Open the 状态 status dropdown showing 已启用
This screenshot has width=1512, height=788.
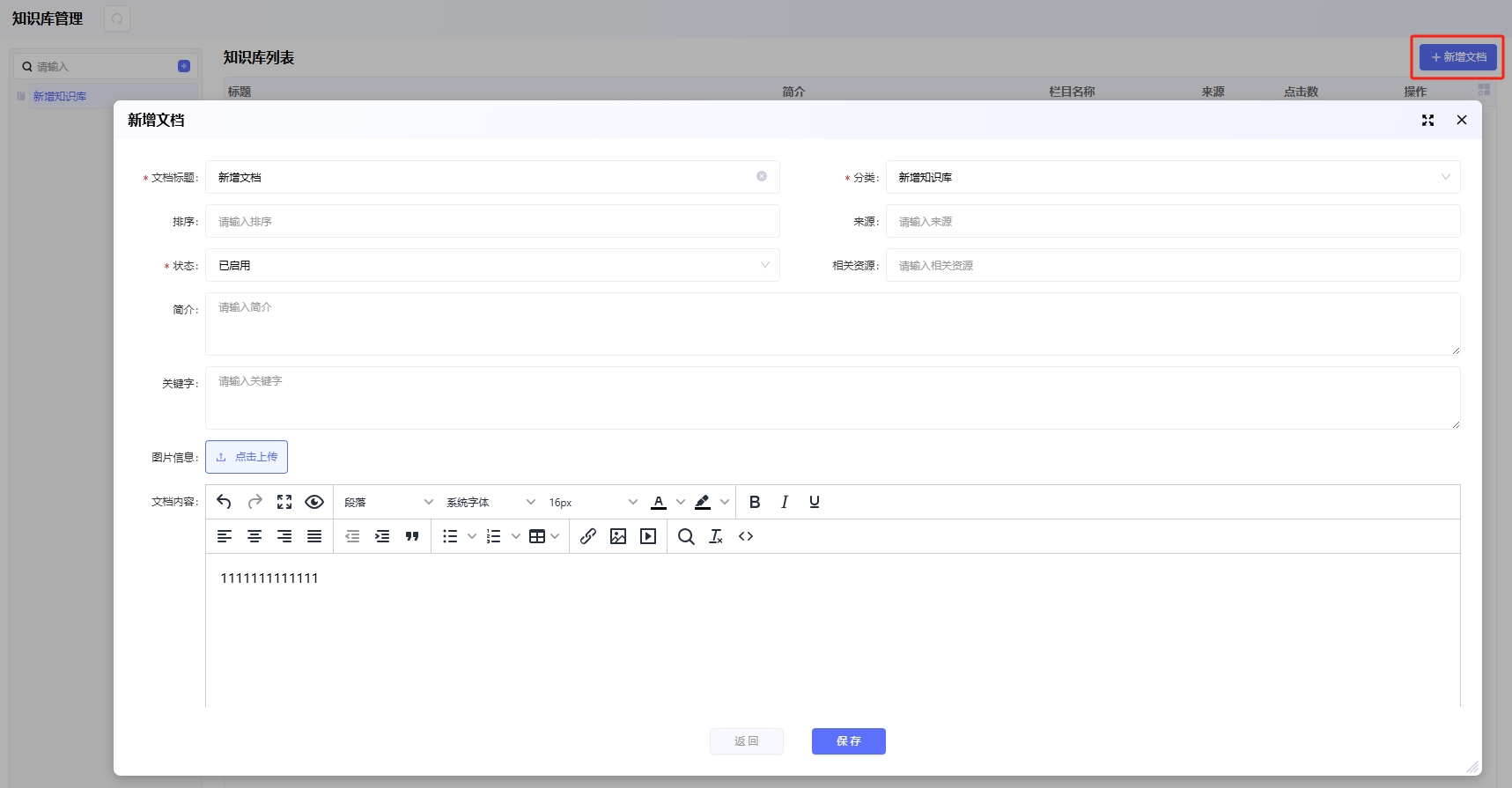[492, 265]
